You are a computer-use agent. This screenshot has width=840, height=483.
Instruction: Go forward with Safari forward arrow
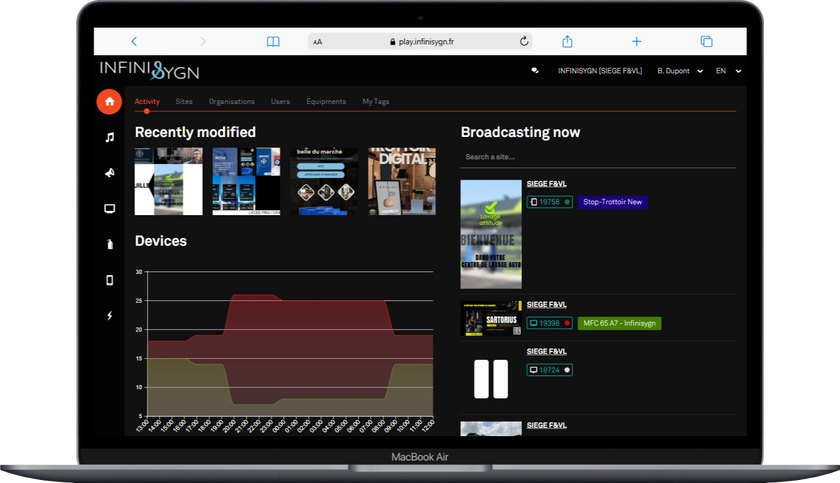click(202, 41)
